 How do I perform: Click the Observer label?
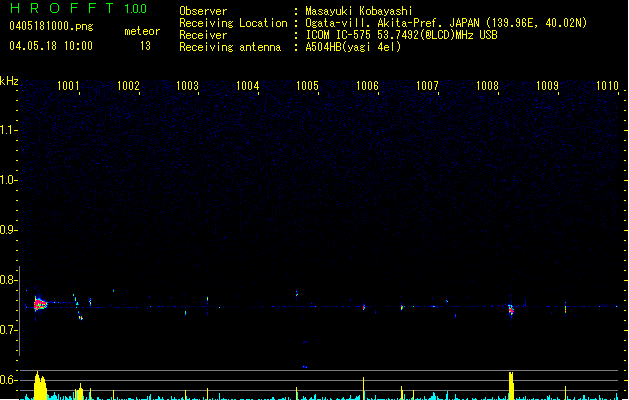[x=203, y=11]
